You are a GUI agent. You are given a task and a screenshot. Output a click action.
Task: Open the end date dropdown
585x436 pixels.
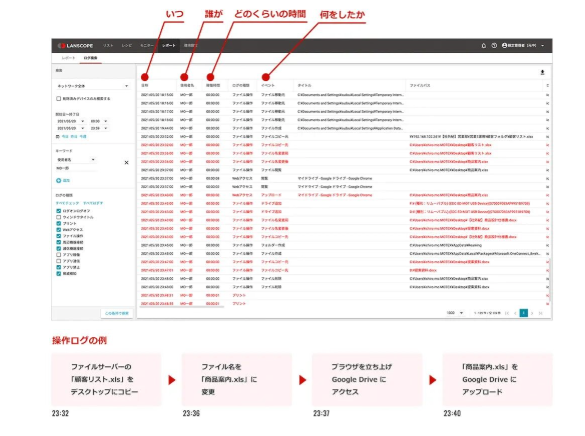tap(71, 128)
